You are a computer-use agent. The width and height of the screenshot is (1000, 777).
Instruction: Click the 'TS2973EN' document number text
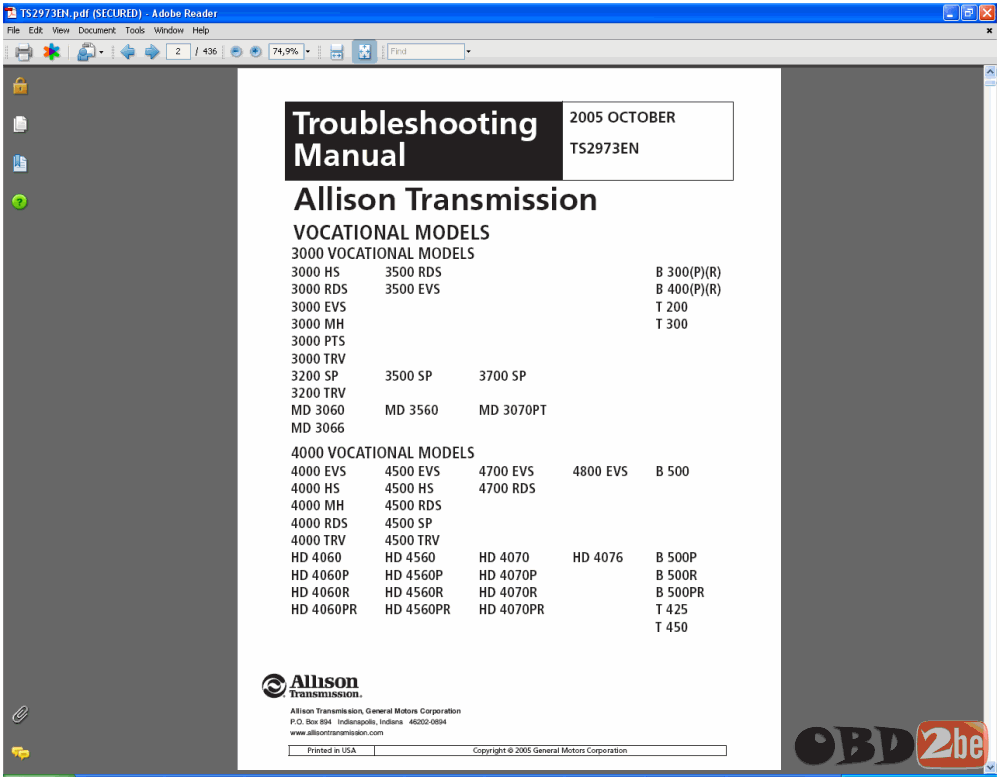[604, 148]
